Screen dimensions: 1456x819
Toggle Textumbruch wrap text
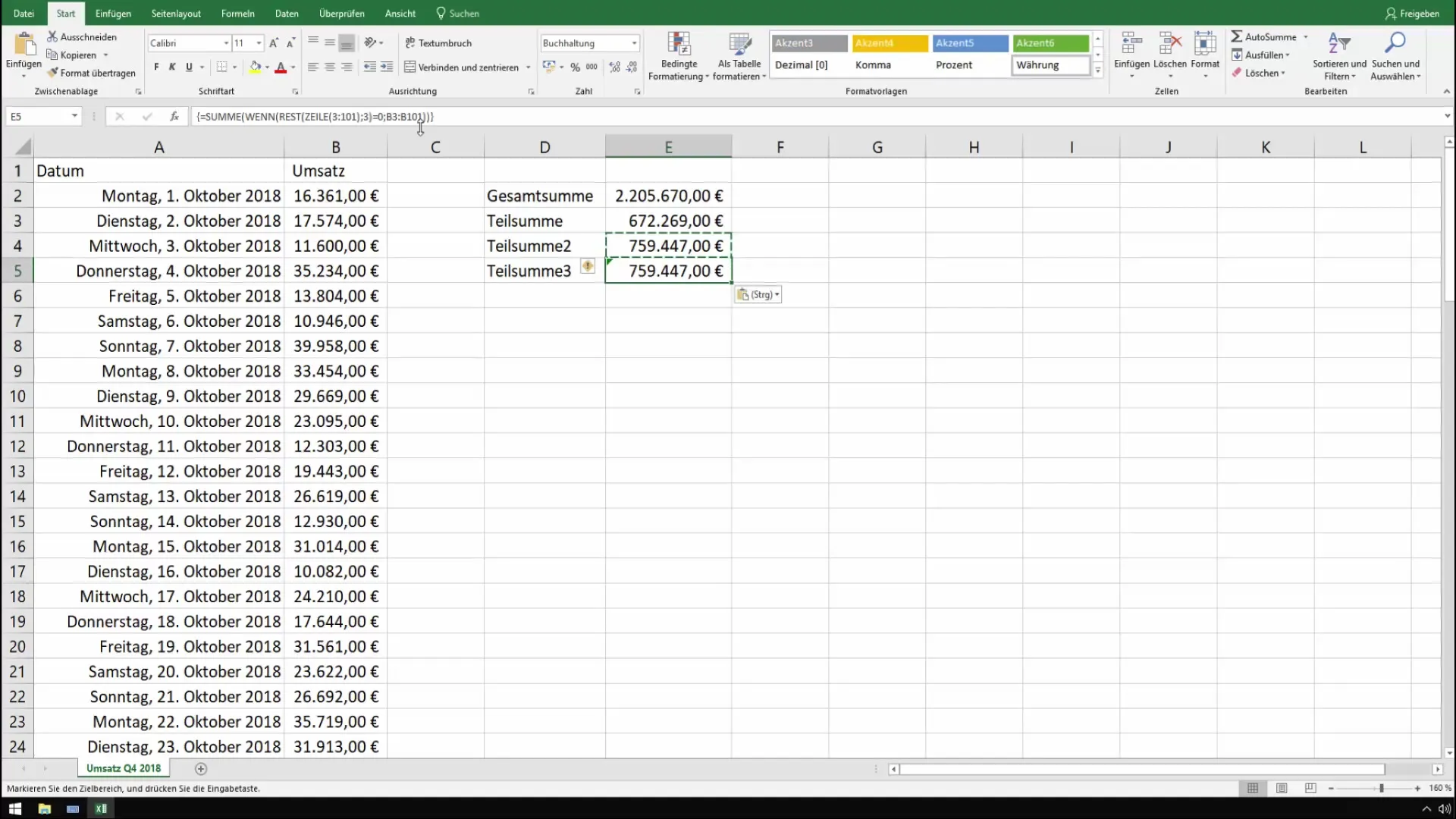pyautogui.click(x=439, y=43)
